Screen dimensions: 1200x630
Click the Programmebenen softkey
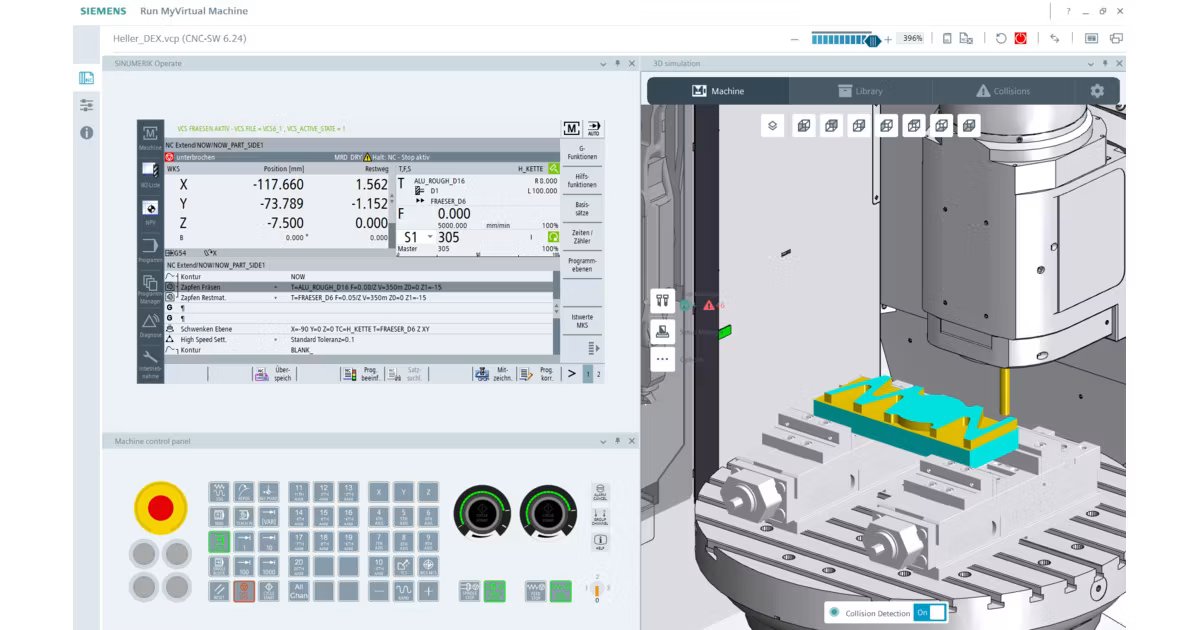pos(582,264)
